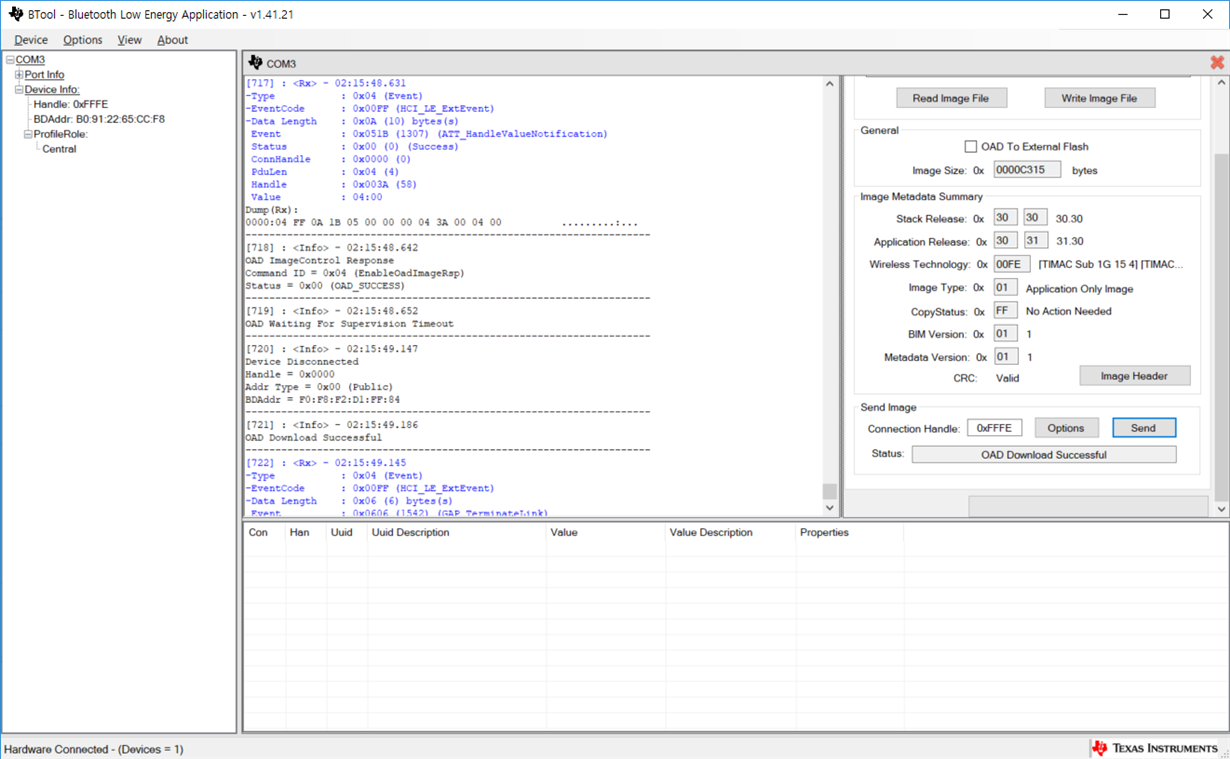This screenshot has width=1230, height=759.
Task: Click the "Application Only Image" text
Action: (x=1080, y=289)
